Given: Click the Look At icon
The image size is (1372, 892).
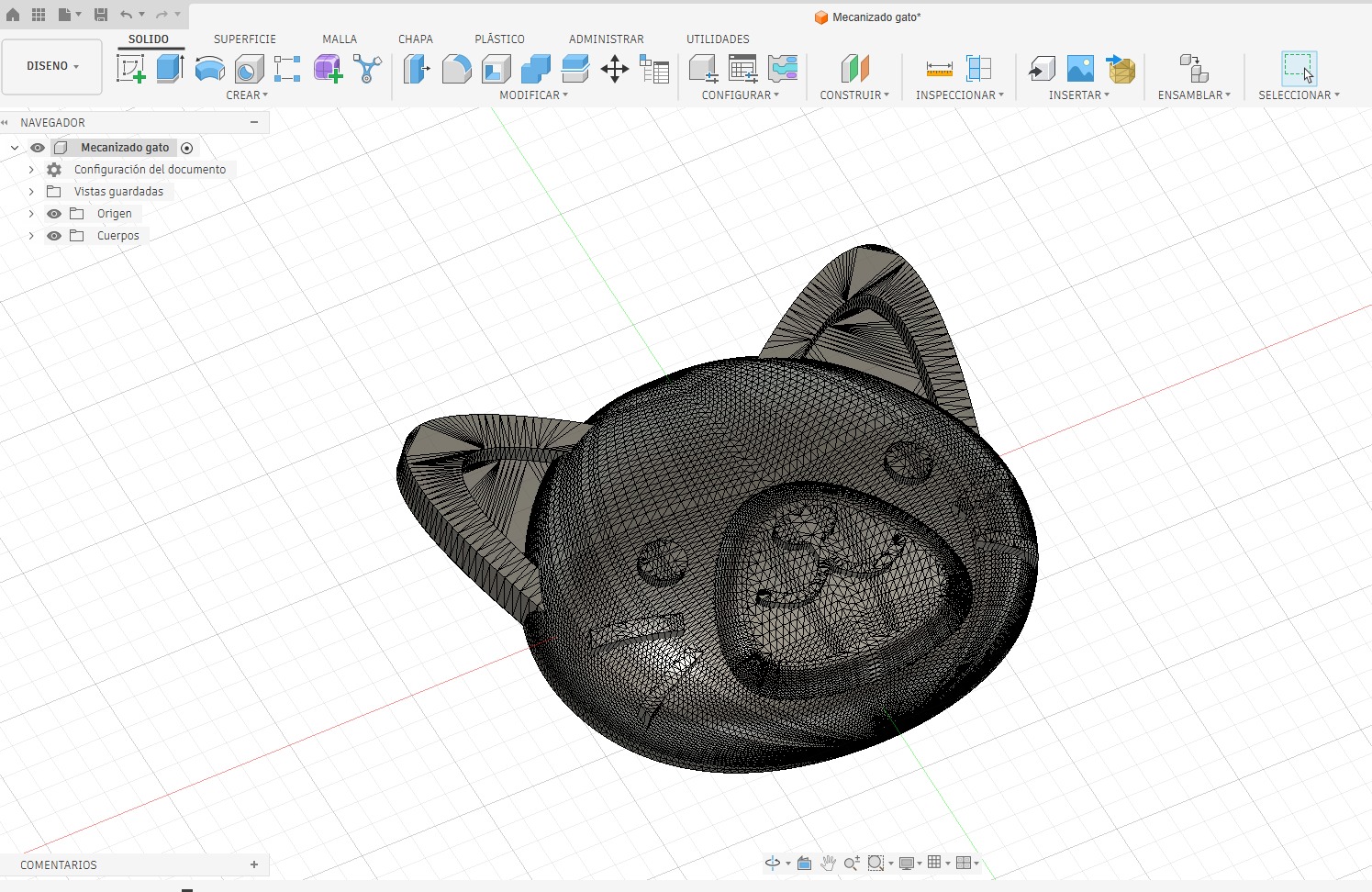Looking at the screenshot, I should coord(804,863).
